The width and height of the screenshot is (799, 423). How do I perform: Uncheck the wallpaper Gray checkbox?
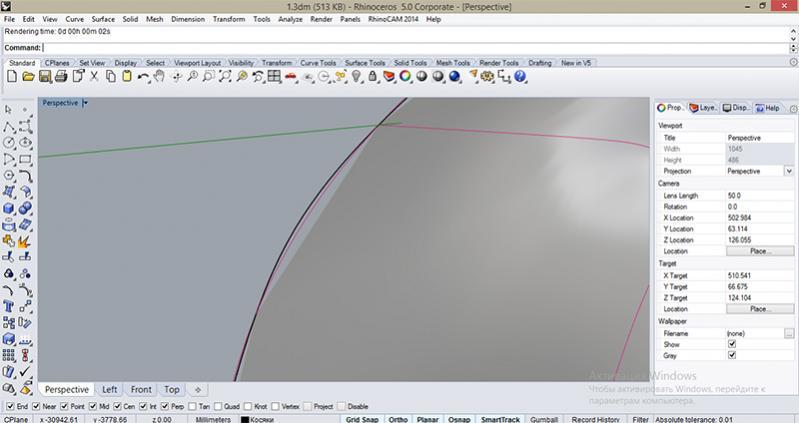click(732, 355)
